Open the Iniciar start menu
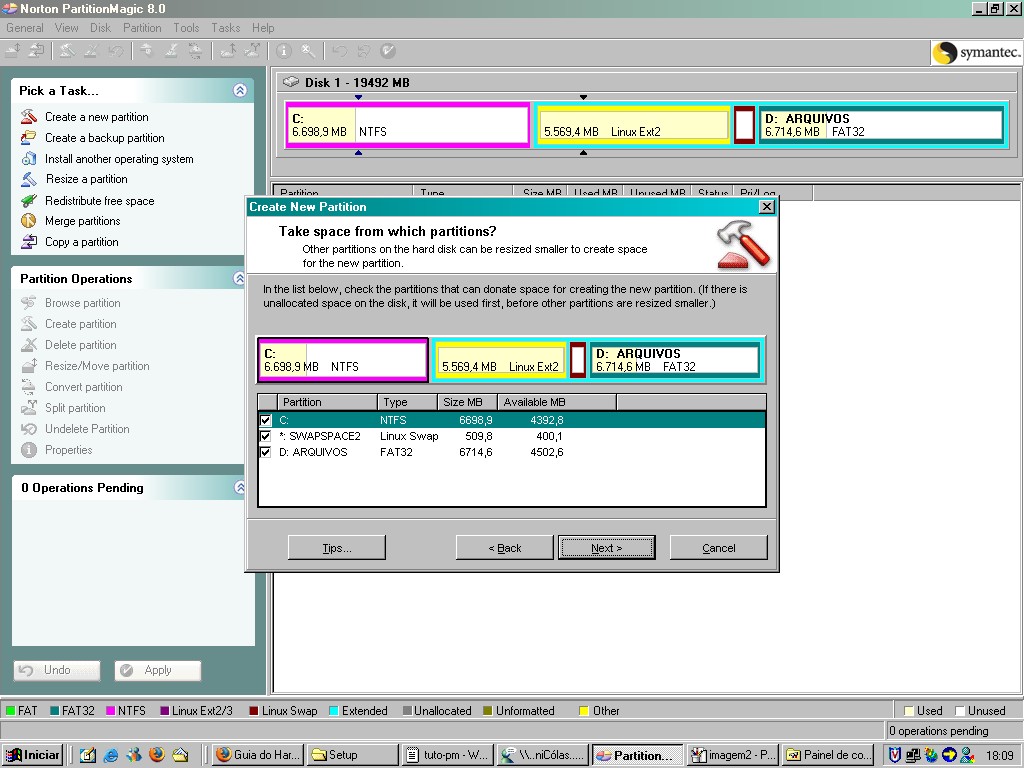The width and height of the screenshot is (1024, 768). point(34,755)
